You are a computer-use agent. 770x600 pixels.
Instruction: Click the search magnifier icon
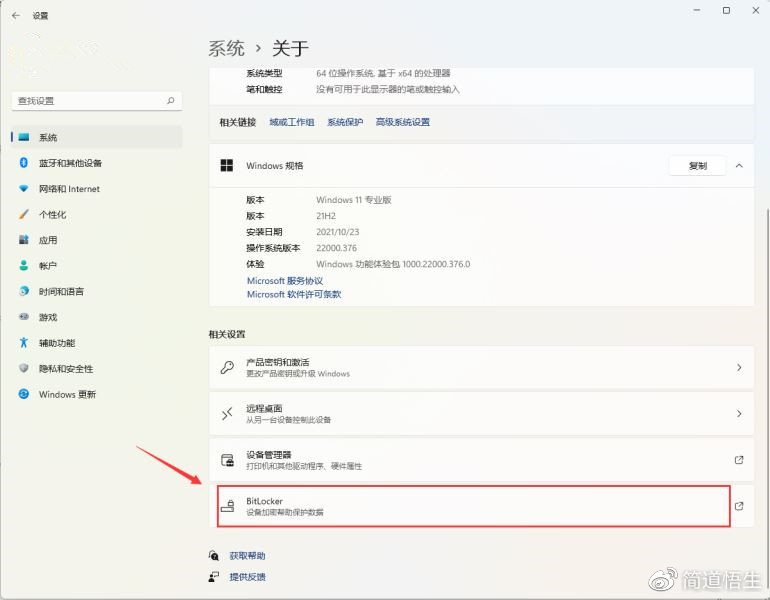pyautogui.click(x=170, y=101)
